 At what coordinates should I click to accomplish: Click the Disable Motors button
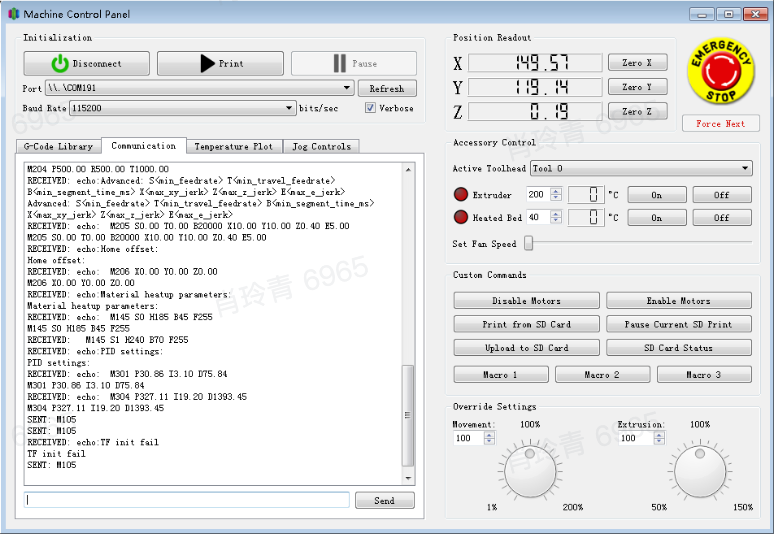pyautogui.click(x=526, y=301)
